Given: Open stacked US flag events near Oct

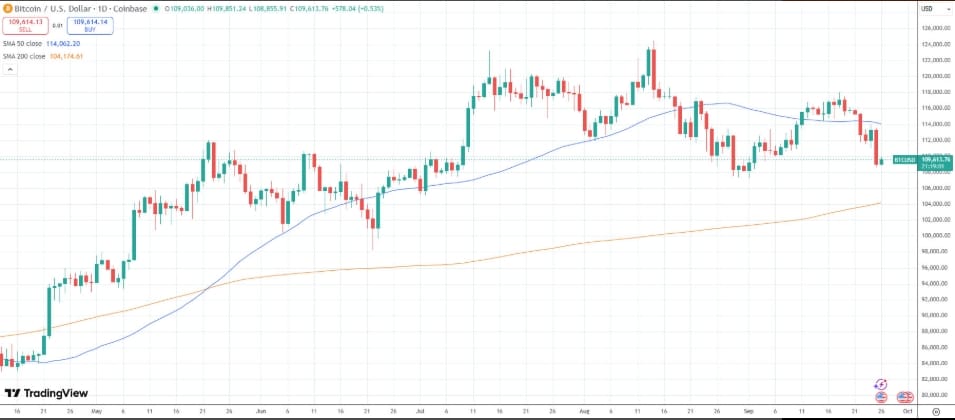Looking at the screenshot, I should click(905, 397).
